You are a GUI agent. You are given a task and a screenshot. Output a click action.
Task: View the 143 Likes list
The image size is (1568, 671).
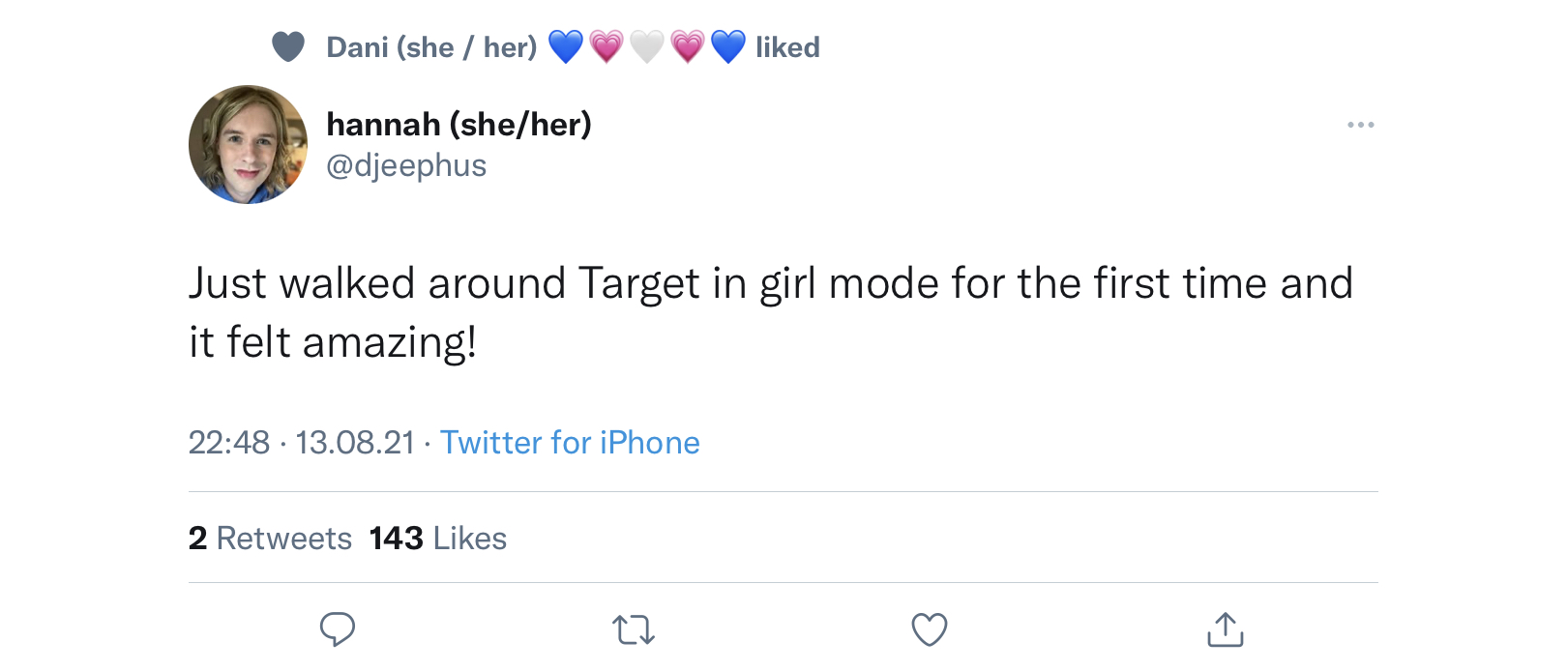[x=437, y=539]
